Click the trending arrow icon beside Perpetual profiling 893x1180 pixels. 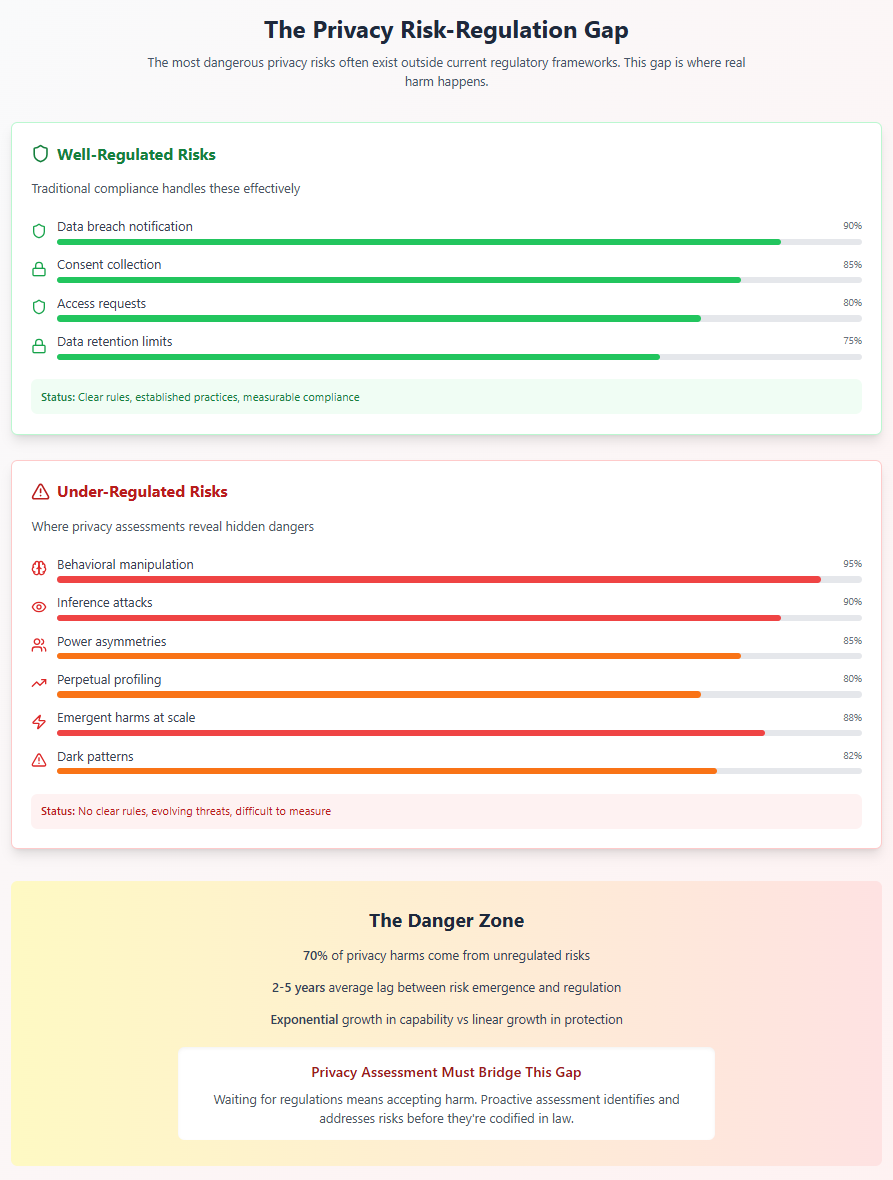pos(39,683)
